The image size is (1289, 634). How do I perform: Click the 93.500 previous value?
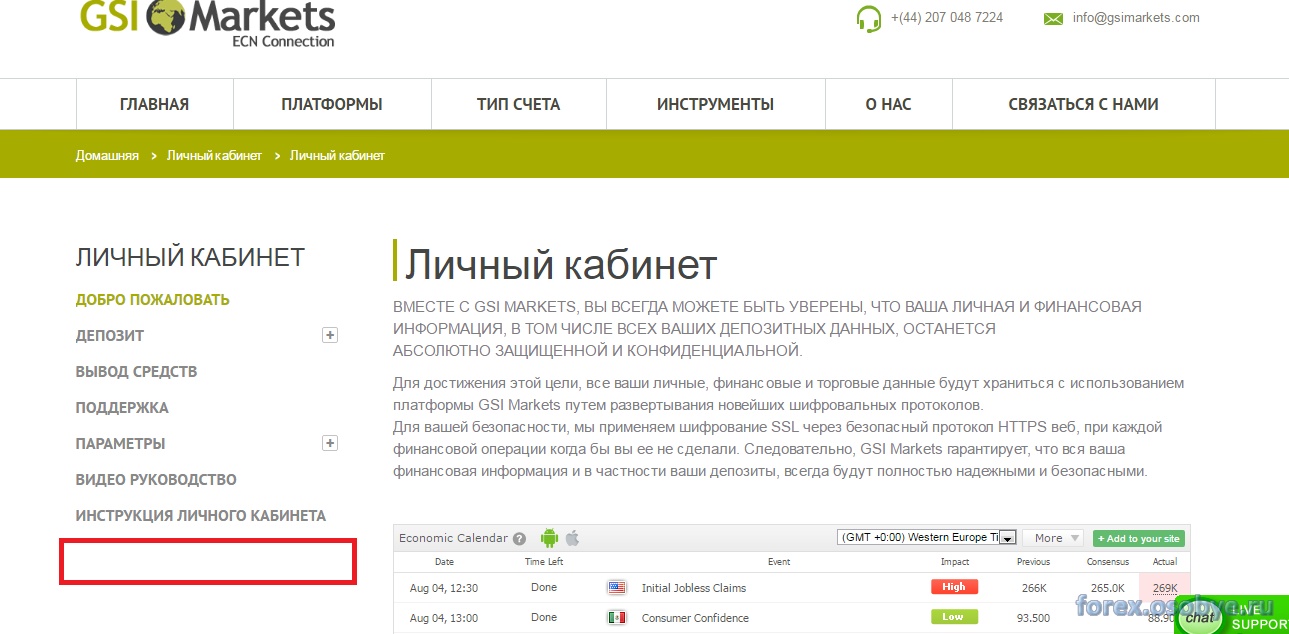1033,618
